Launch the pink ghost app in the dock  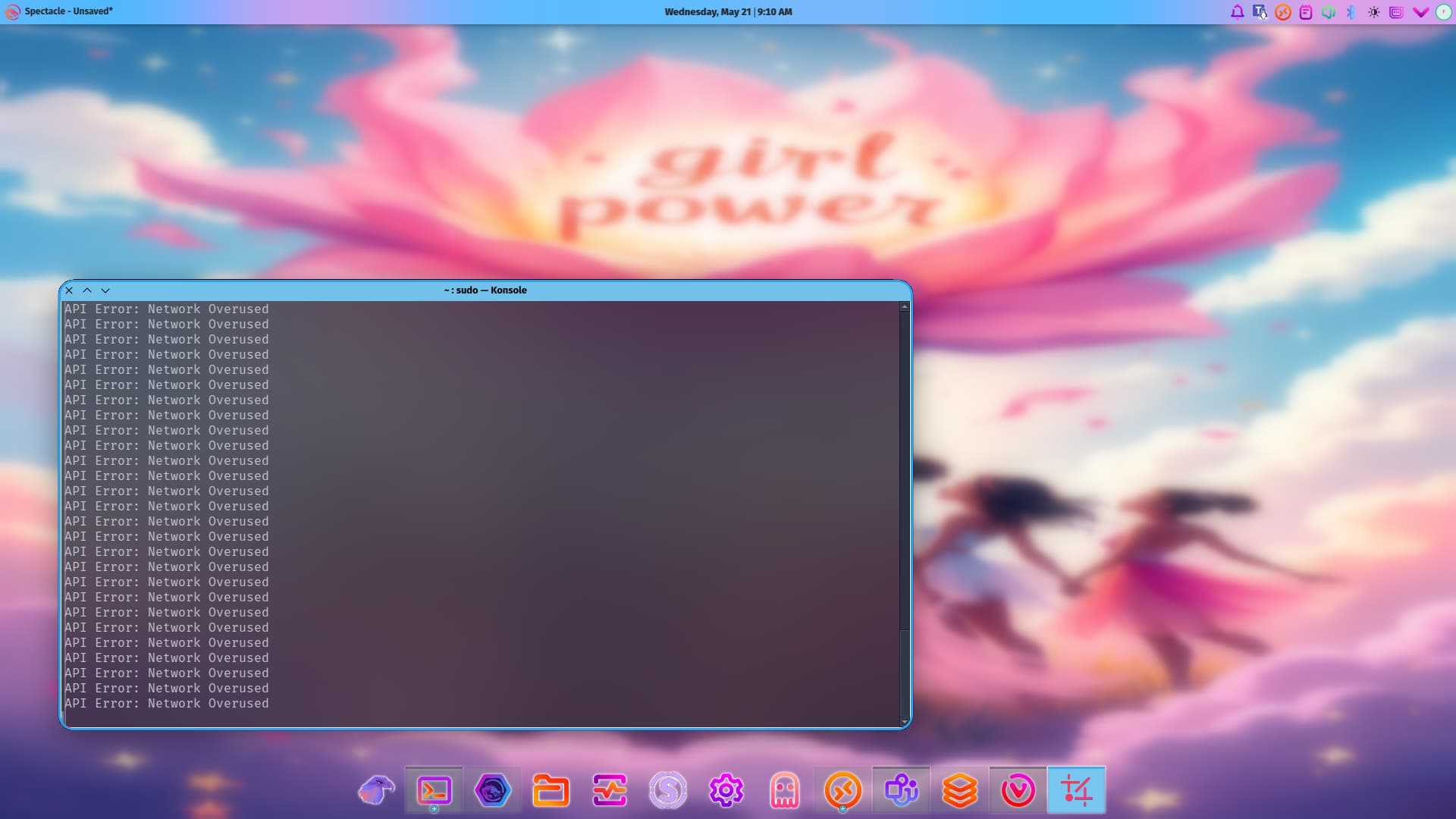pos(784,790)
